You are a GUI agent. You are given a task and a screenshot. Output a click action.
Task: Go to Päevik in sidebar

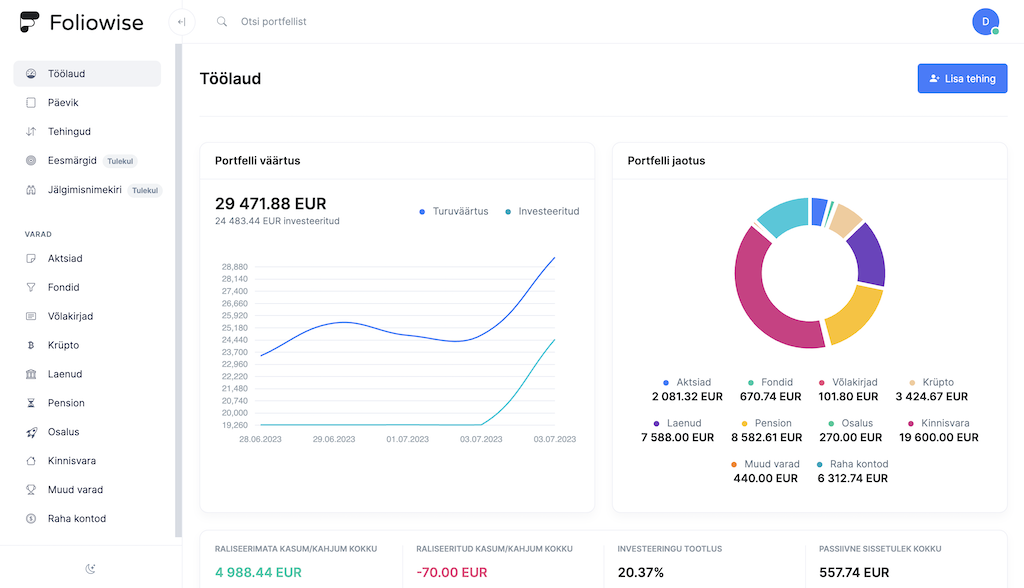click(63, 102)
